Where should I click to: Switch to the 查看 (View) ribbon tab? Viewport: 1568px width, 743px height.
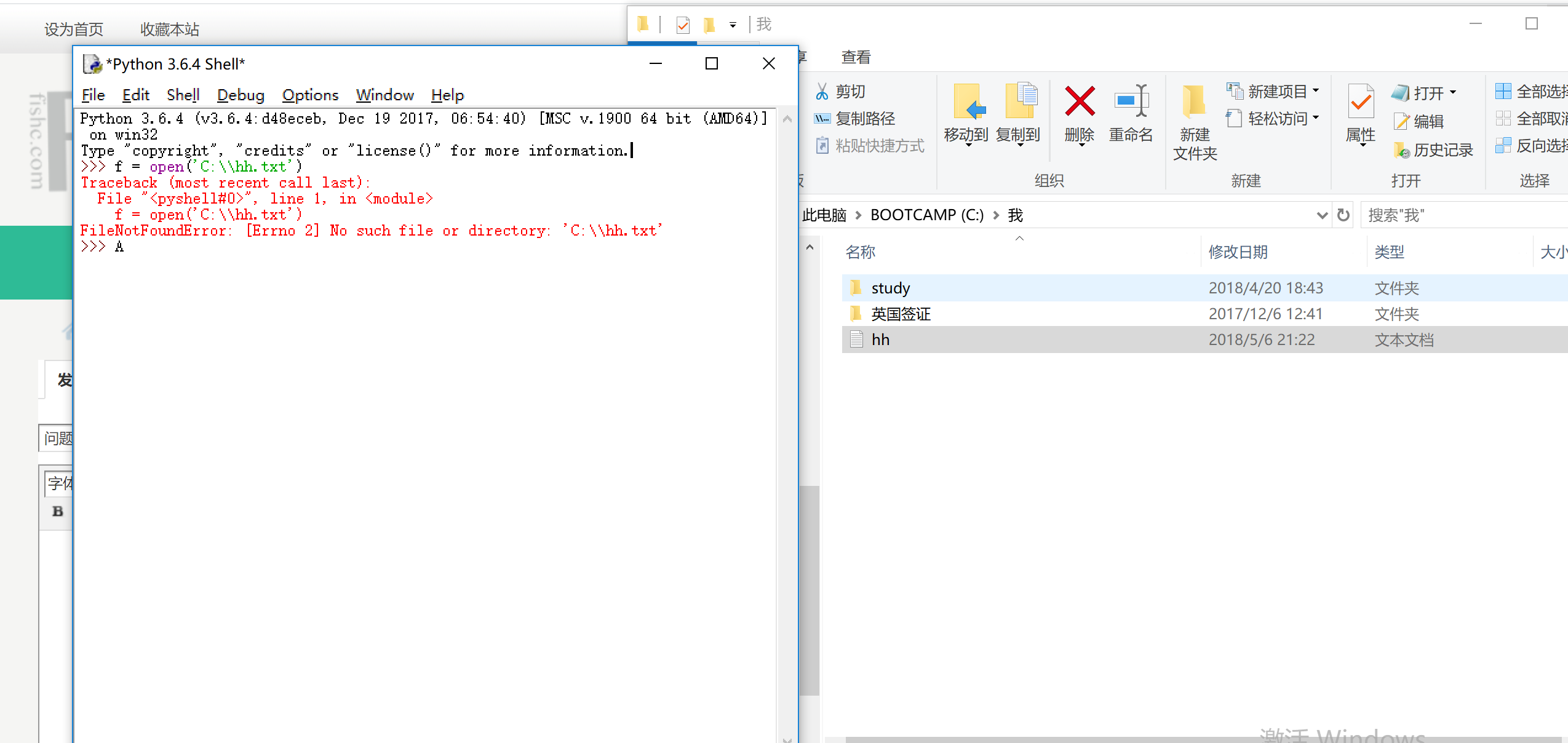click(856, 57)
